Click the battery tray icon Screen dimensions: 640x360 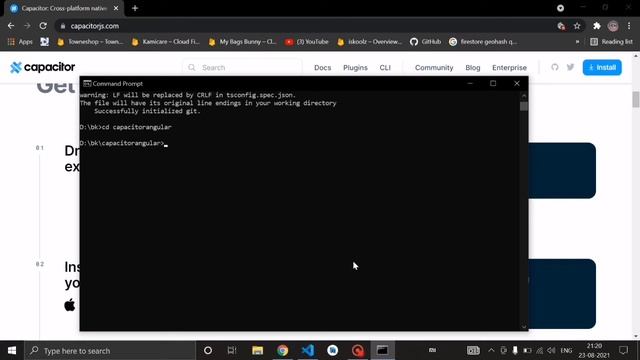[x=527, y=351]
